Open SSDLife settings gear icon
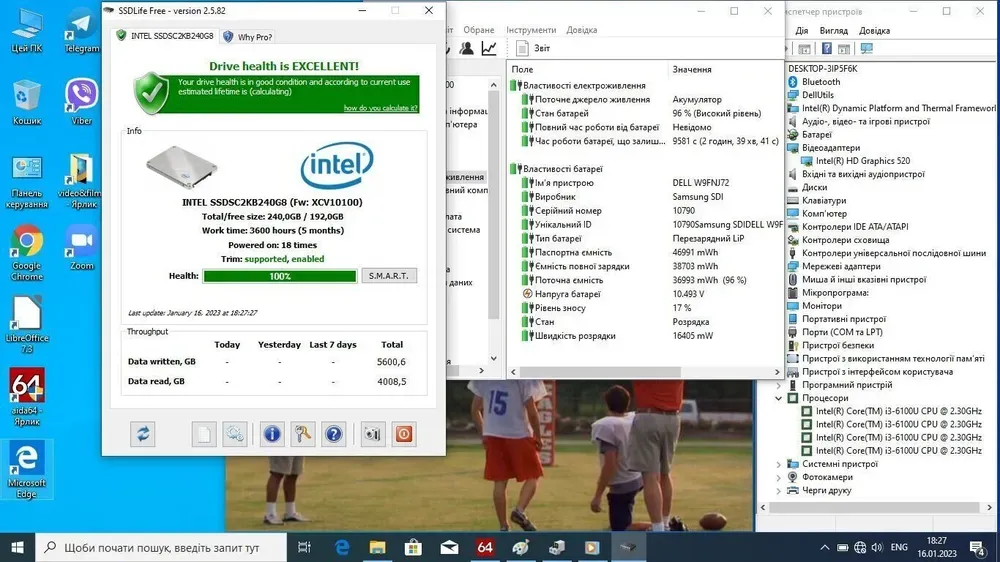Image resolution: width=1000 pixels, height=562 pixels. click(235, 434)
